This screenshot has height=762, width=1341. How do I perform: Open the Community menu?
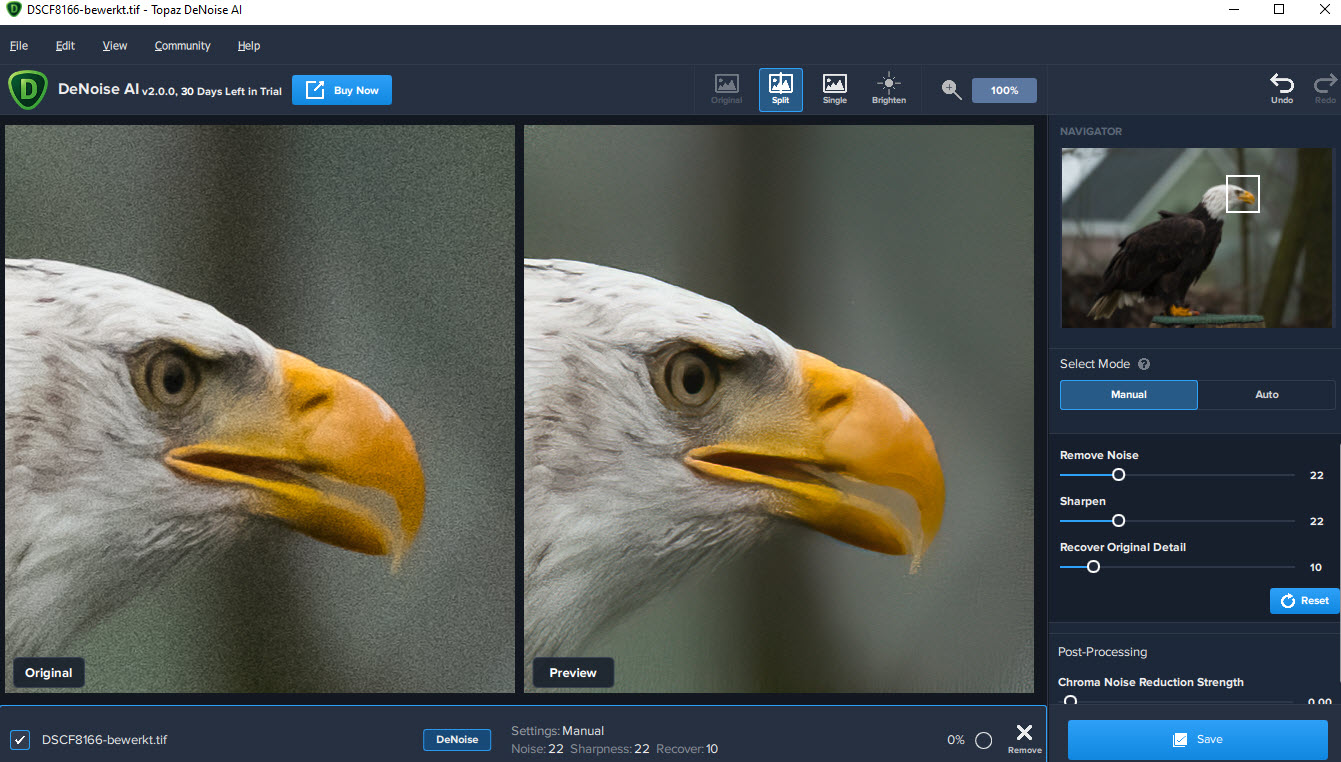click(x=182, y=46)
